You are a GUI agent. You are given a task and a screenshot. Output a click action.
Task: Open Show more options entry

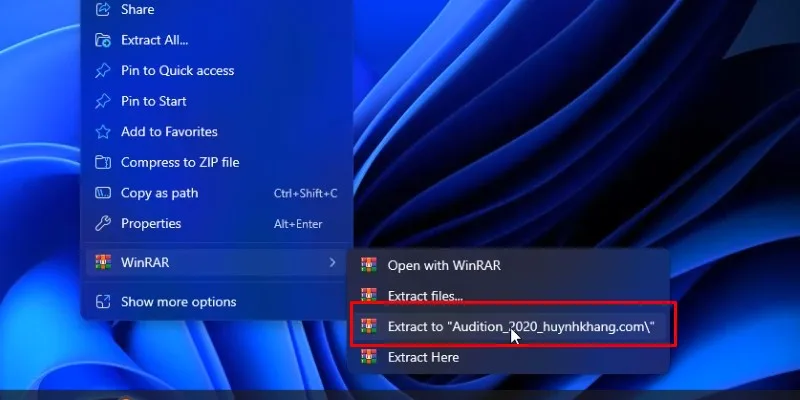[217, 302]
